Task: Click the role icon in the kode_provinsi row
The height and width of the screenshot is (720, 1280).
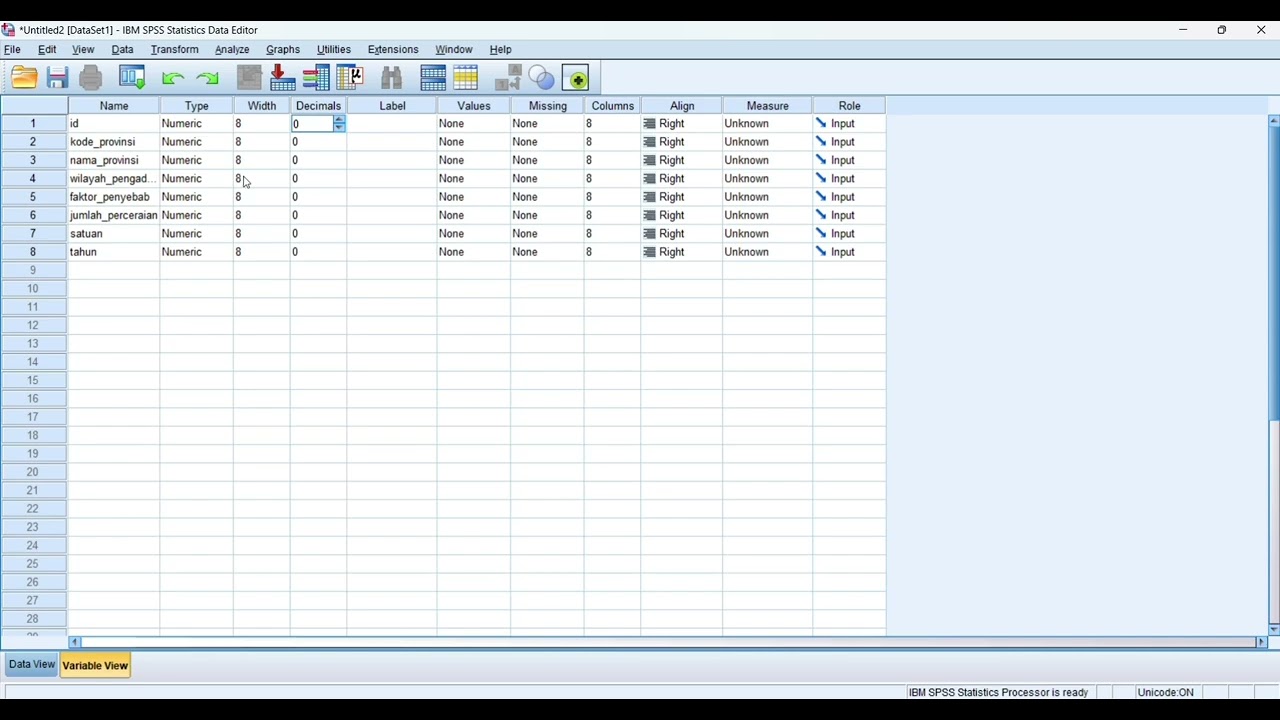Action: click(x=821, y=142)
